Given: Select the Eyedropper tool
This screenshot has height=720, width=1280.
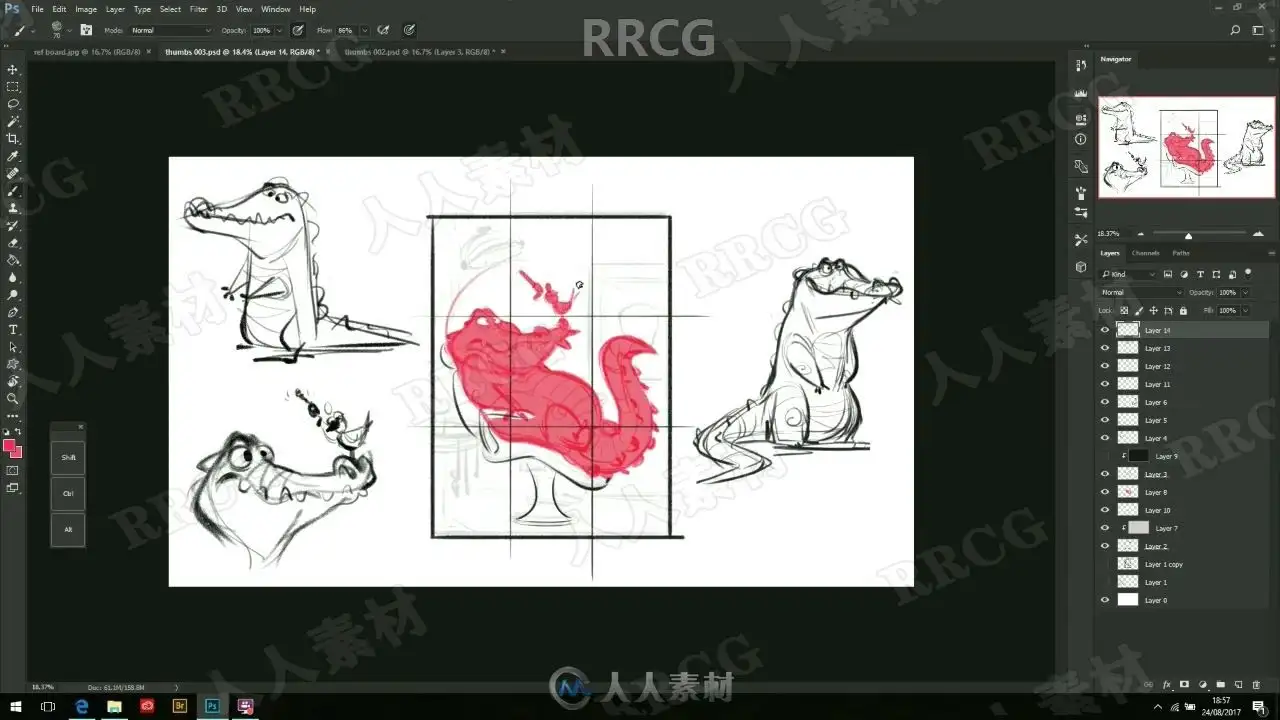Looking at the screenshot, I should (13, 156).
